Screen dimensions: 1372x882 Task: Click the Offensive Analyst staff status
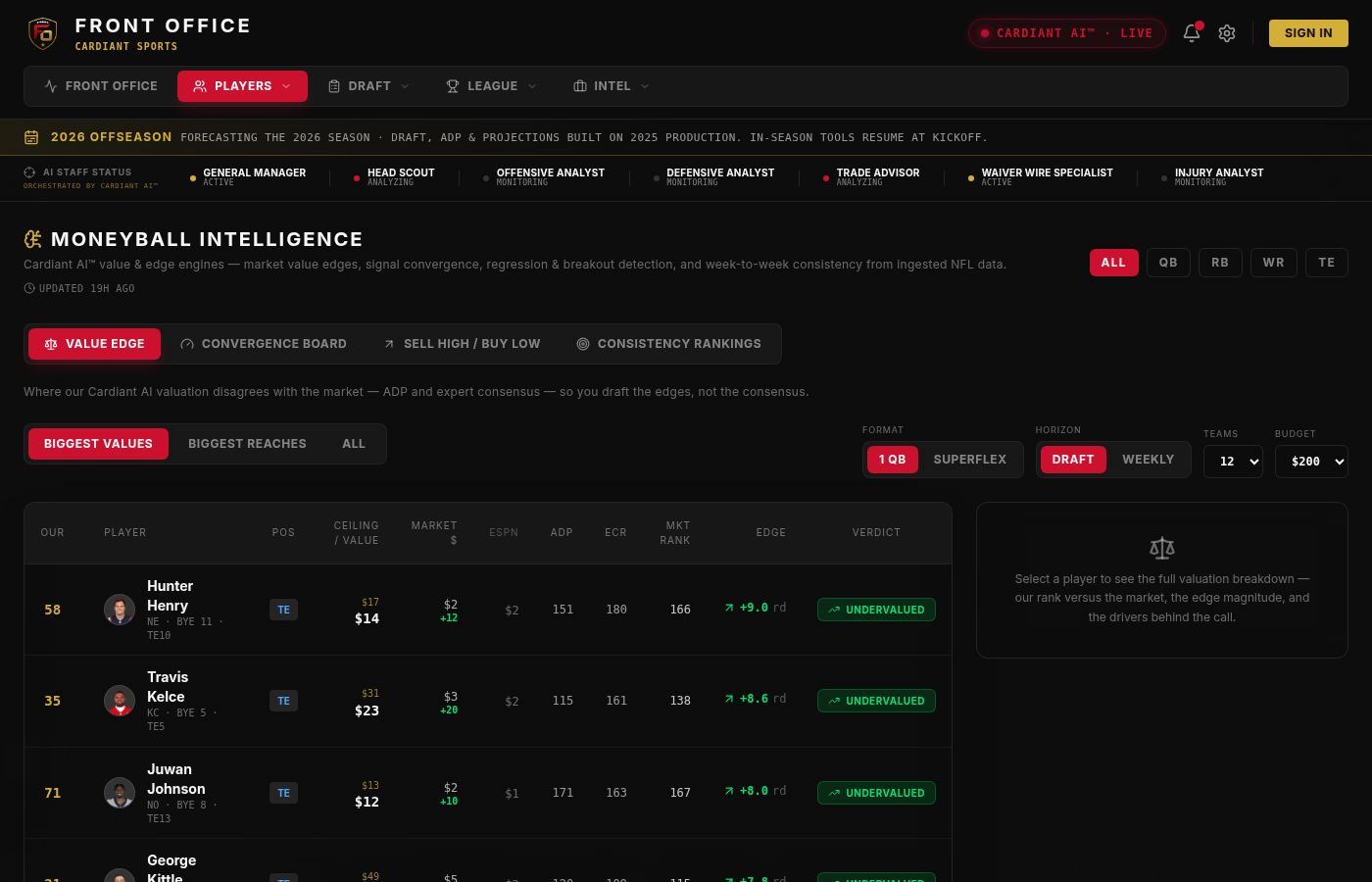pyautogui.click(x=544, y=176)
